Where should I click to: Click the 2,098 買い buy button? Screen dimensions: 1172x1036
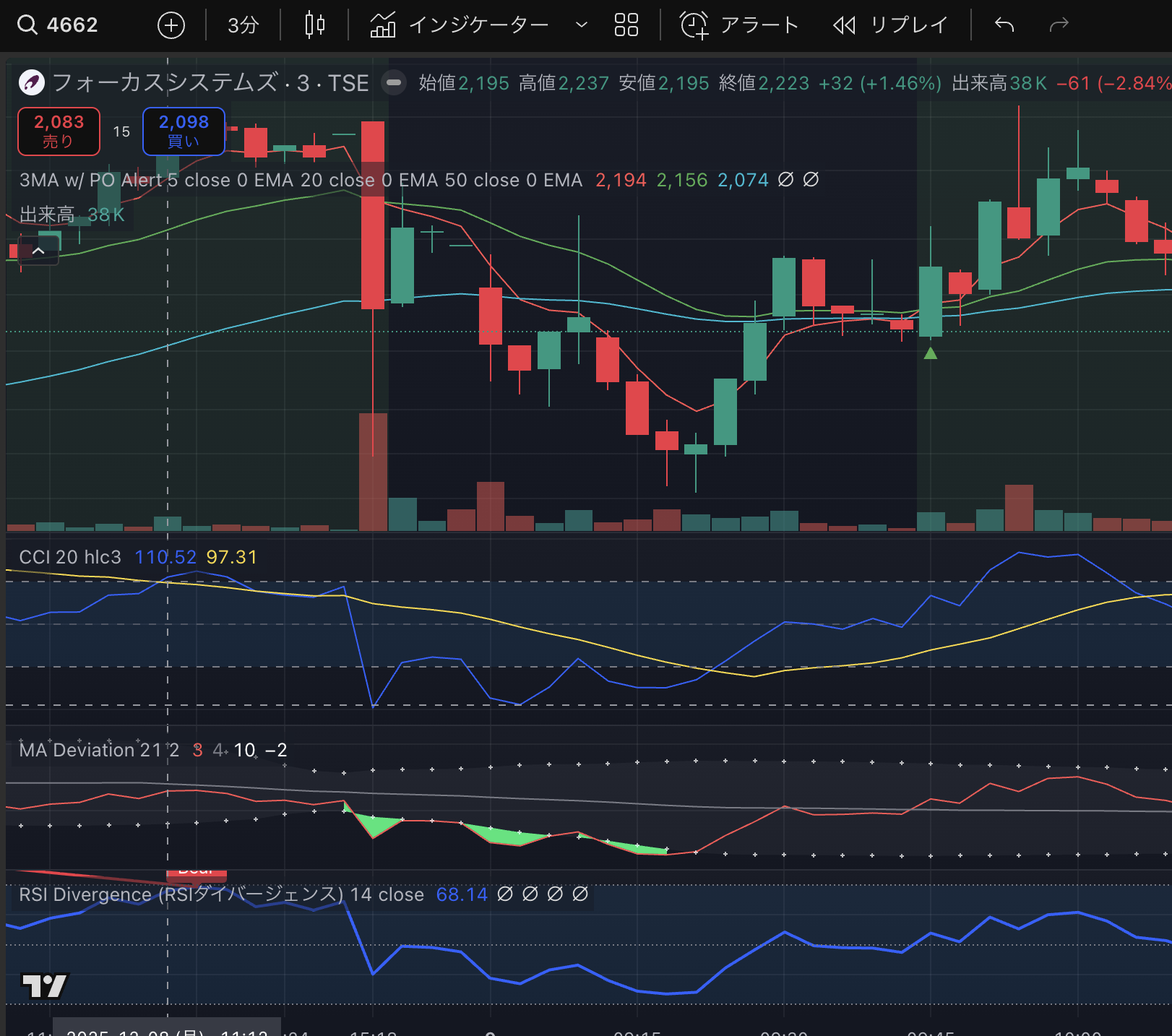184,131
